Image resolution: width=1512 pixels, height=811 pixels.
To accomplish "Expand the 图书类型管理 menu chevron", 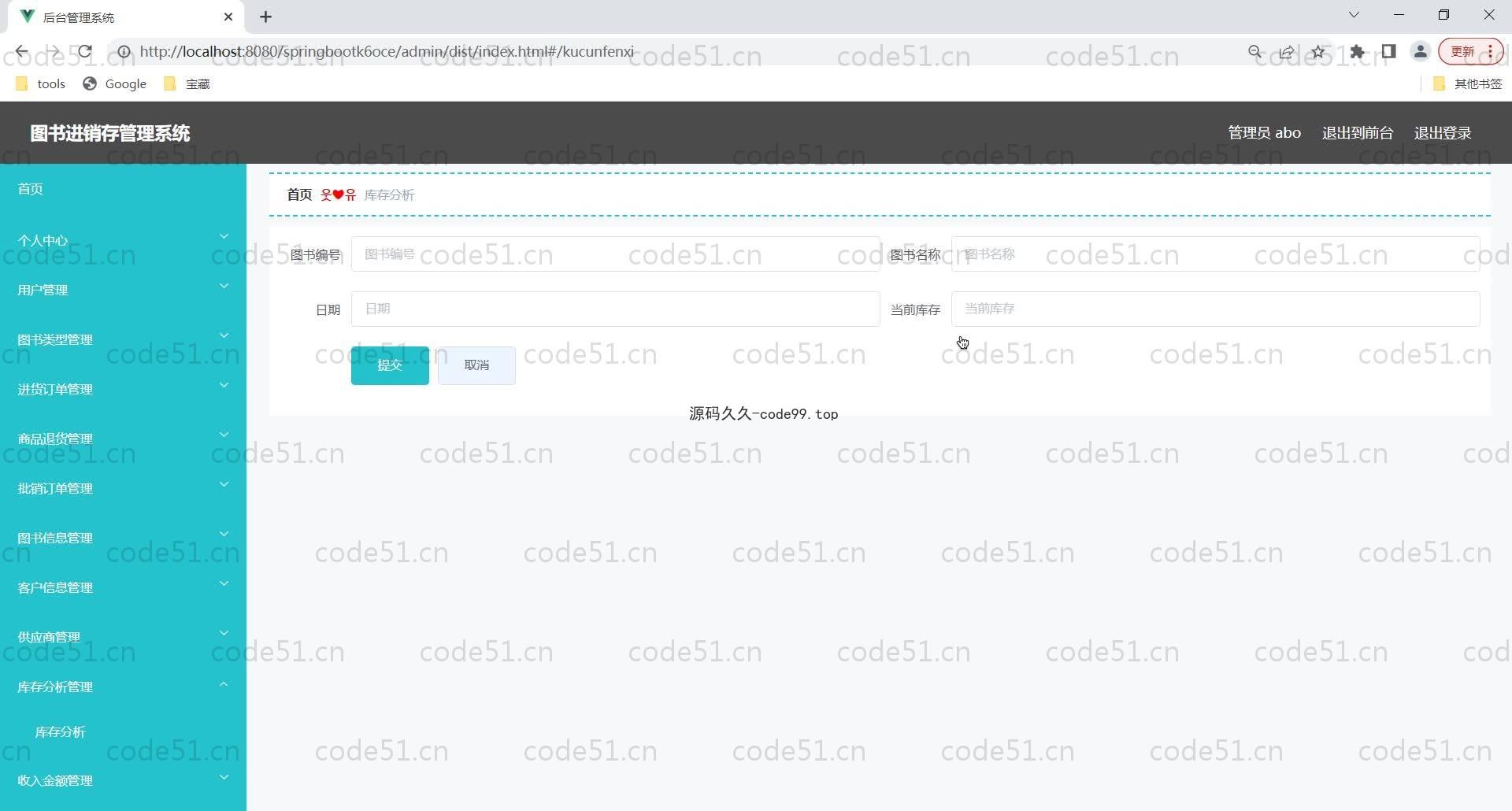I will tap(224, 335).
